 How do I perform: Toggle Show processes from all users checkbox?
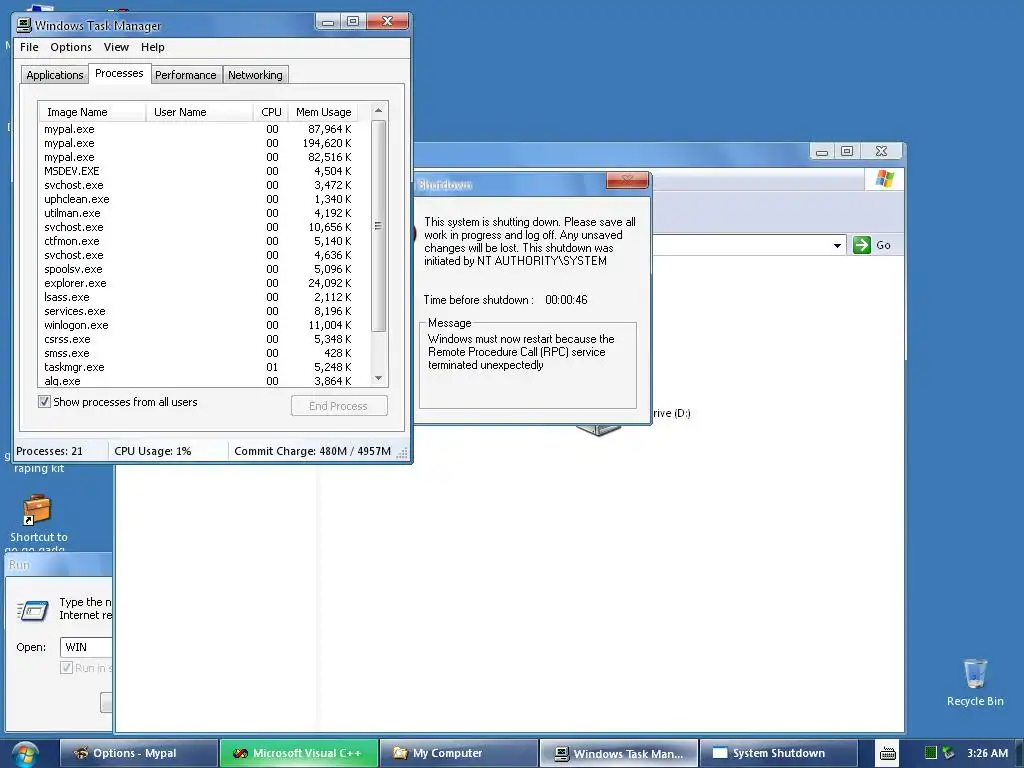(x=44, y=402)
